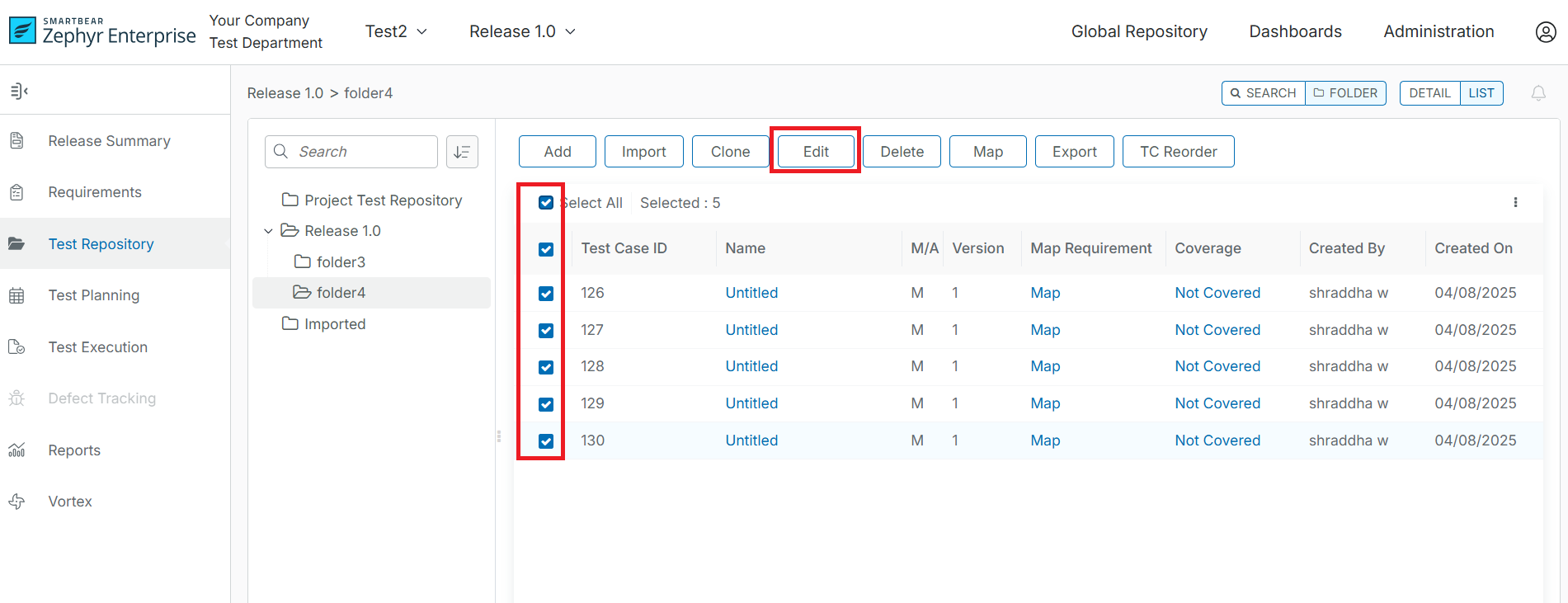Image resolution: width=1568 pixels, height=603 pixels.
Task: Open Test Planning from sidebar
Action: [93, 295]
